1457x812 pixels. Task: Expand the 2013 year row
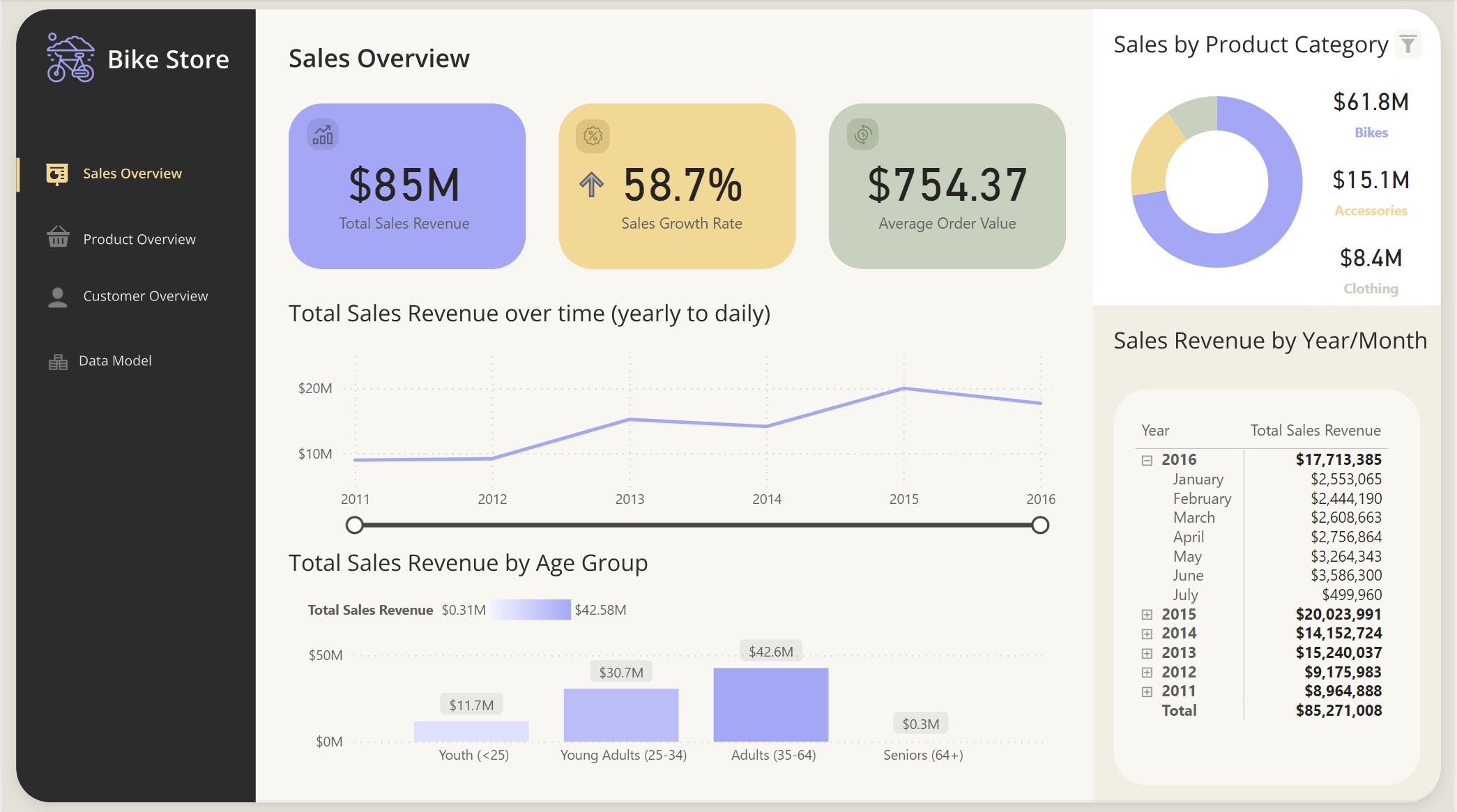(1147, 653)
